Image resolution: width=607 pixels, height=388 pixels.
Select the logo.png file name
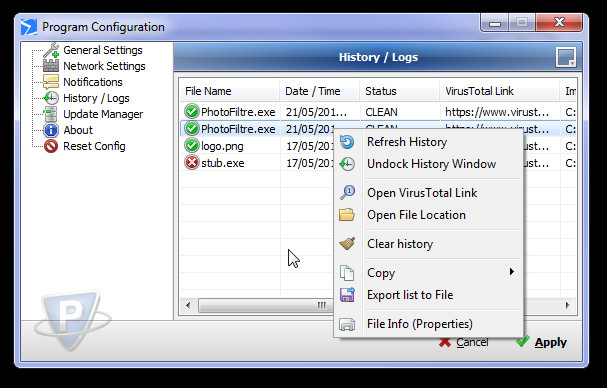(222, 146)
